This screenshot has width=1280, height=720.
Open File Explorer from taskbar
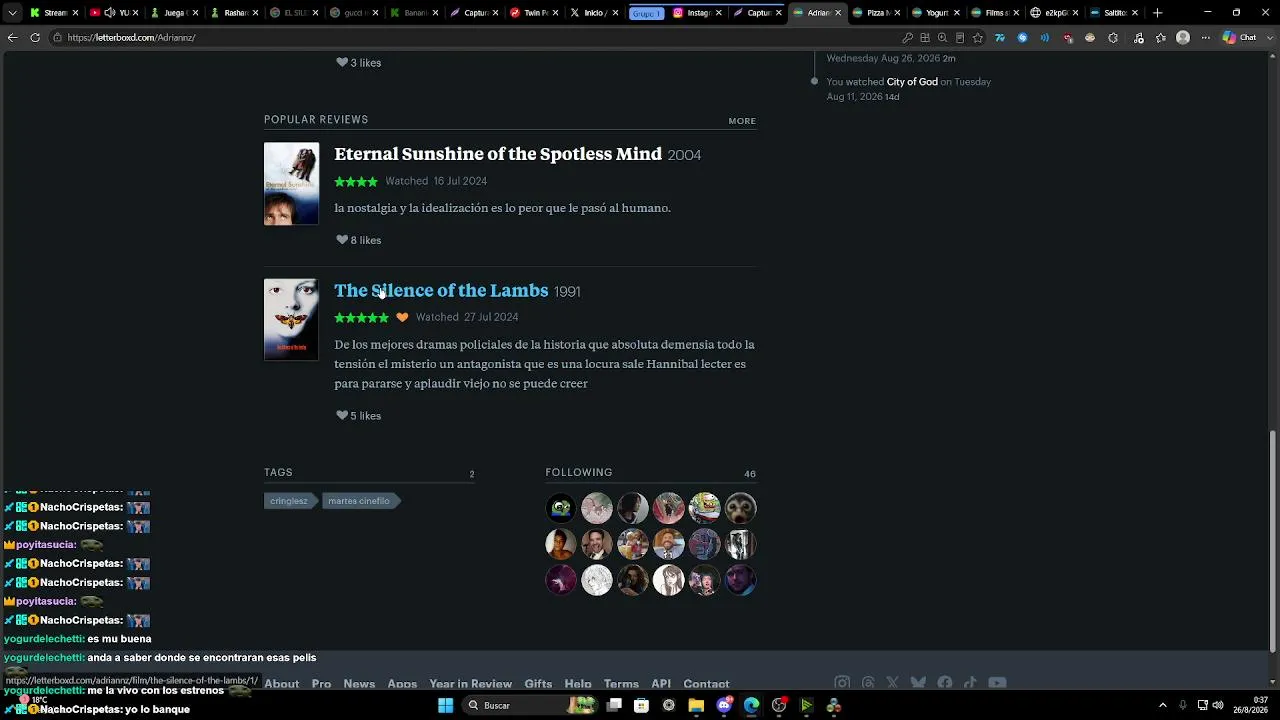(x=696, y=705)
